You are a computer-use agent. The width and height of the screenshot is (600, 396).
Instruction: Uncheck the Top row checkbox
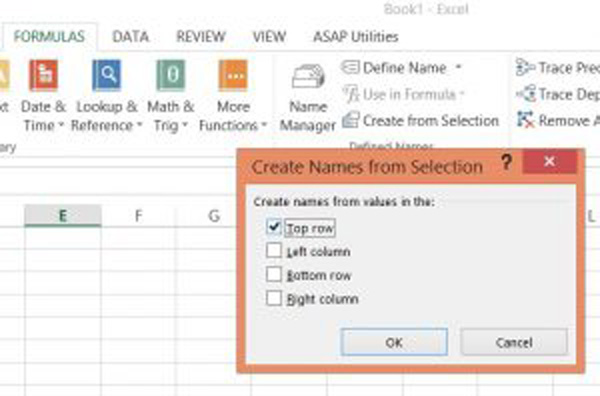(274, 227)
